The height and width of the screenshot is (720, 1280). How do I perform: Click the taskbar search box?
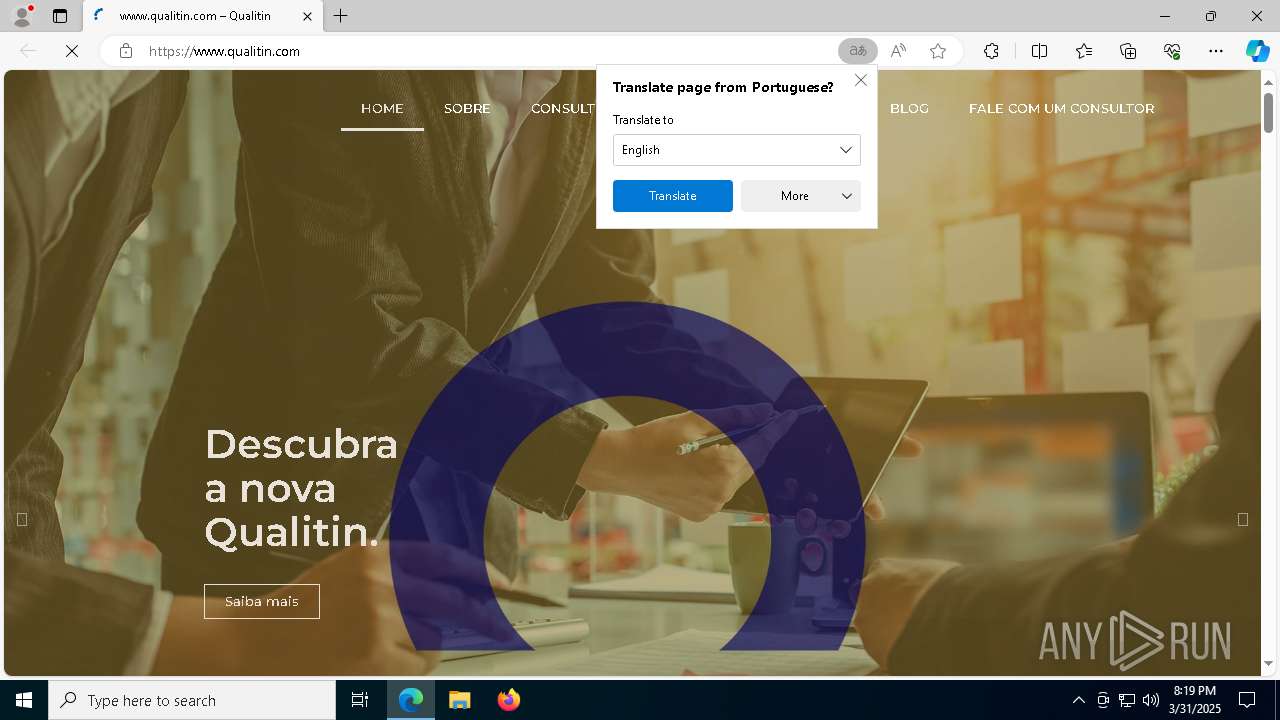coord(192,700)
